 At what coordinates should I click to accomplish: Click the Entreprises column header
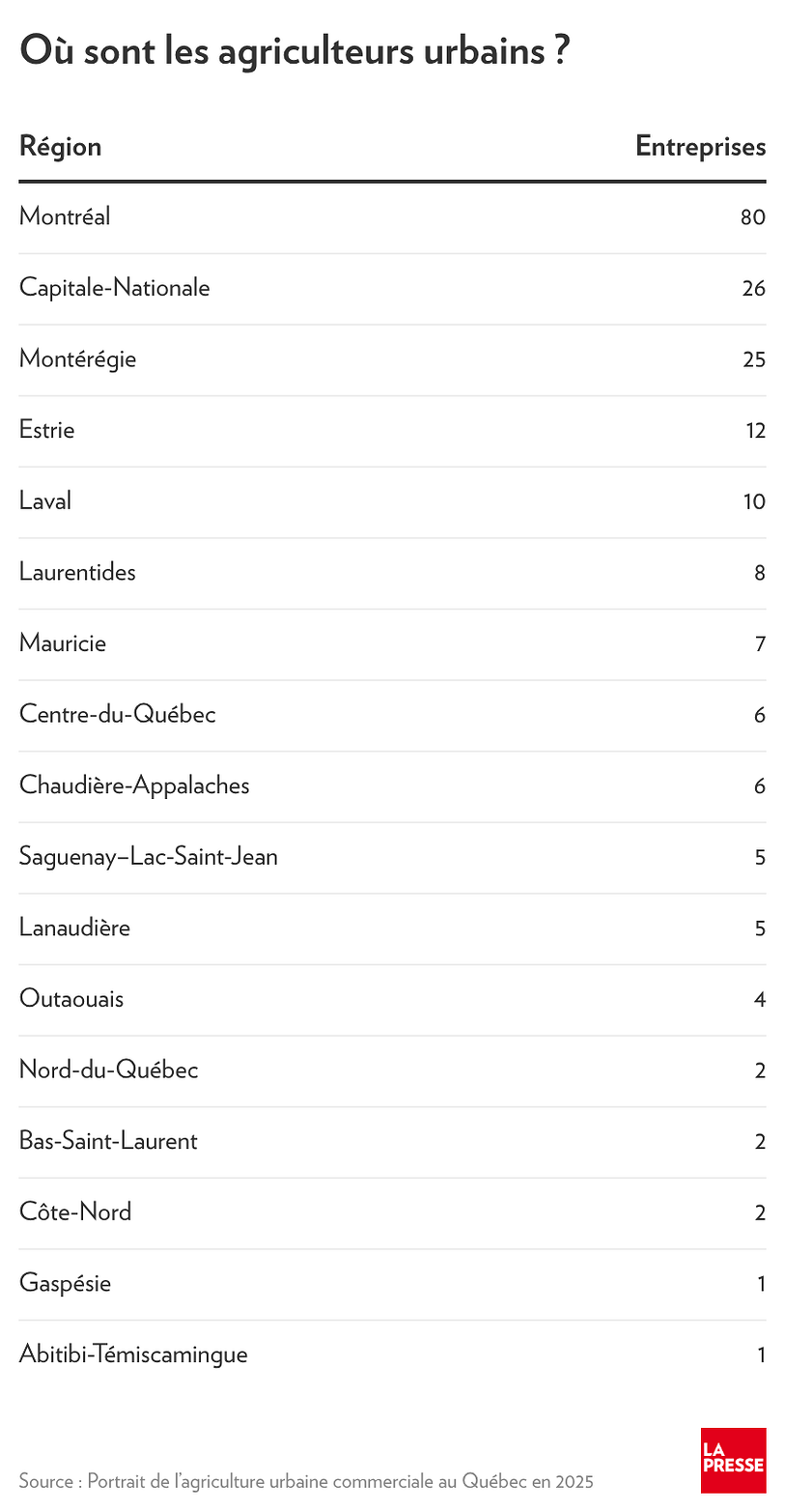coord(701,147)
